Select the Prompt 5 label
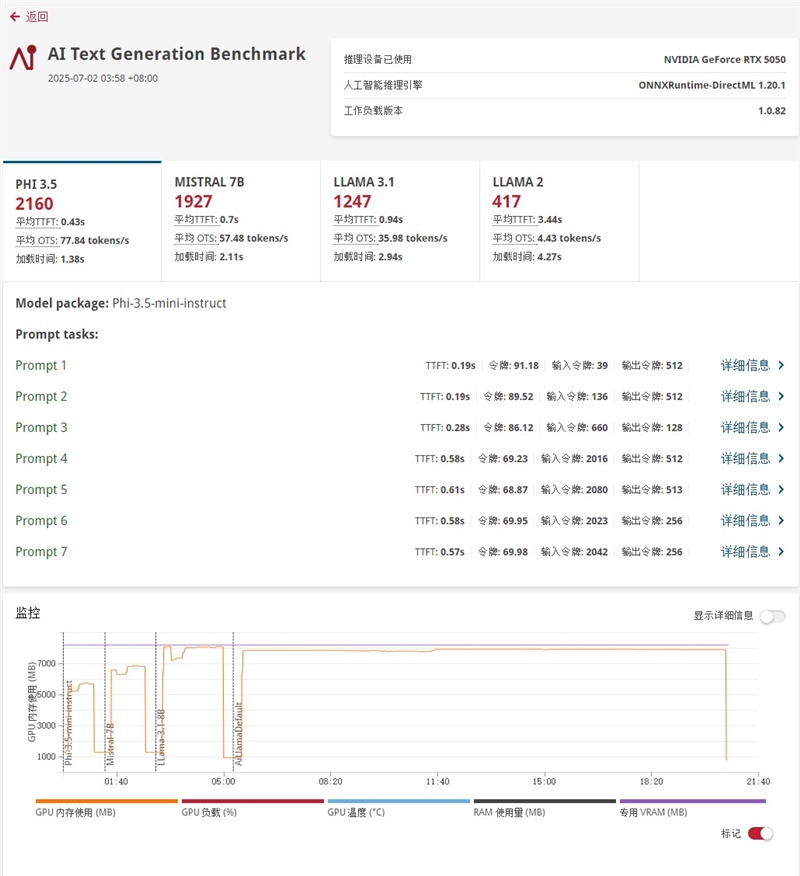Image resolution: width=800 pixels, height=876 pixels. [41, 490]
